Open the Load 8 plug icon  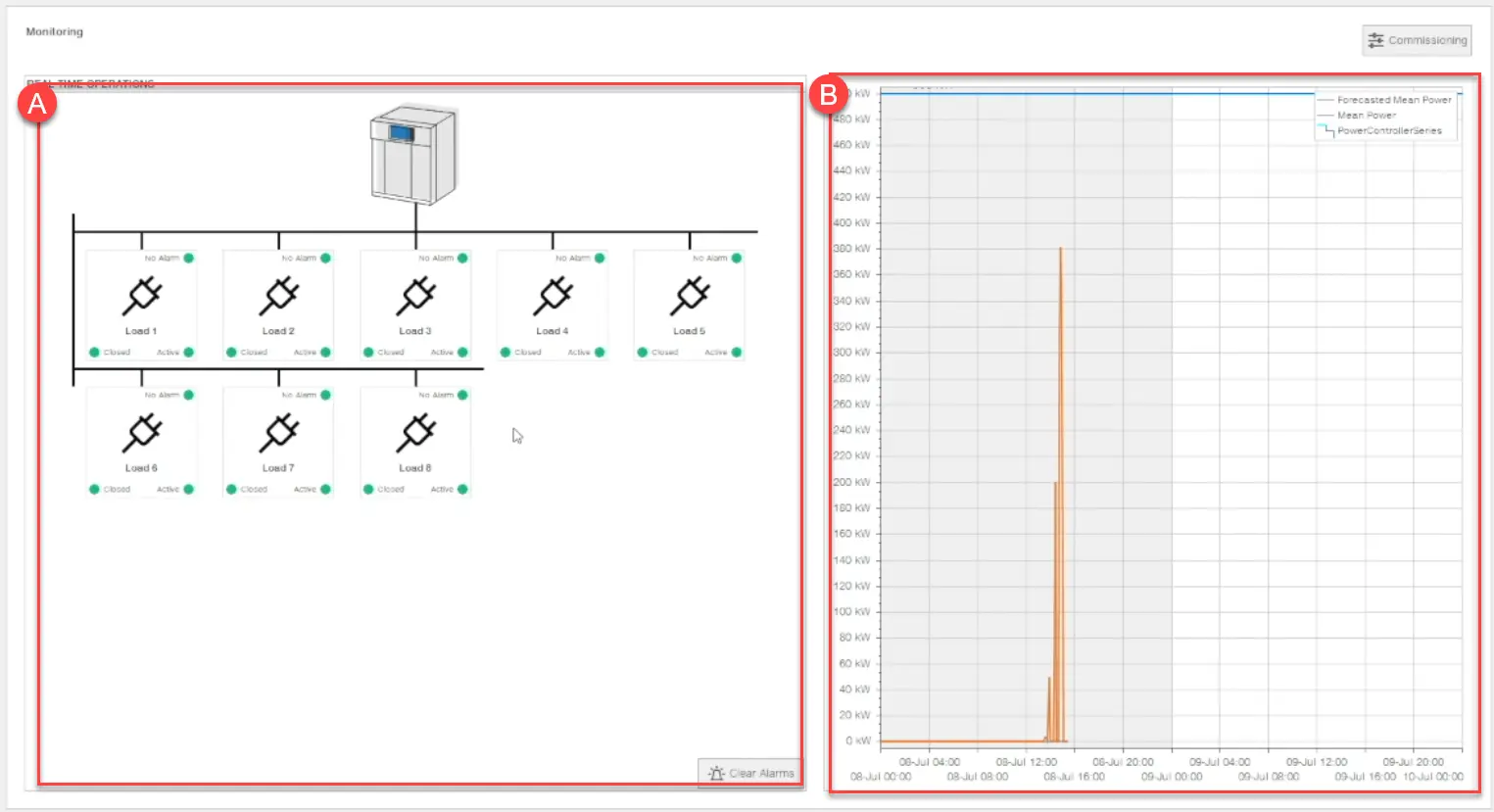pos(416,433)
